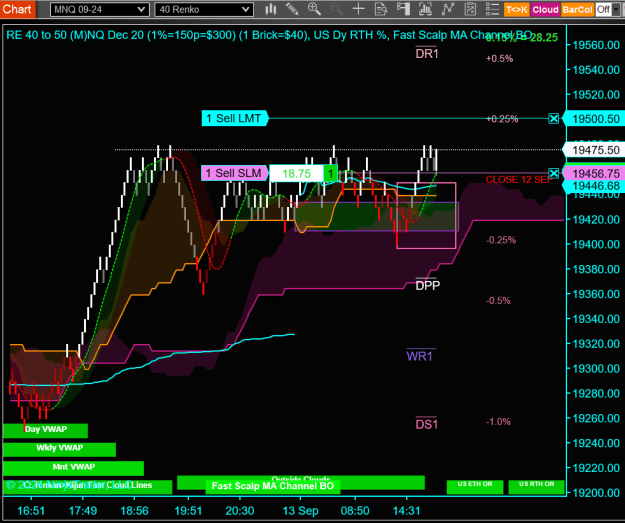
Task: Click the -1.0% percent level label
Action: (x=498, y=422)
